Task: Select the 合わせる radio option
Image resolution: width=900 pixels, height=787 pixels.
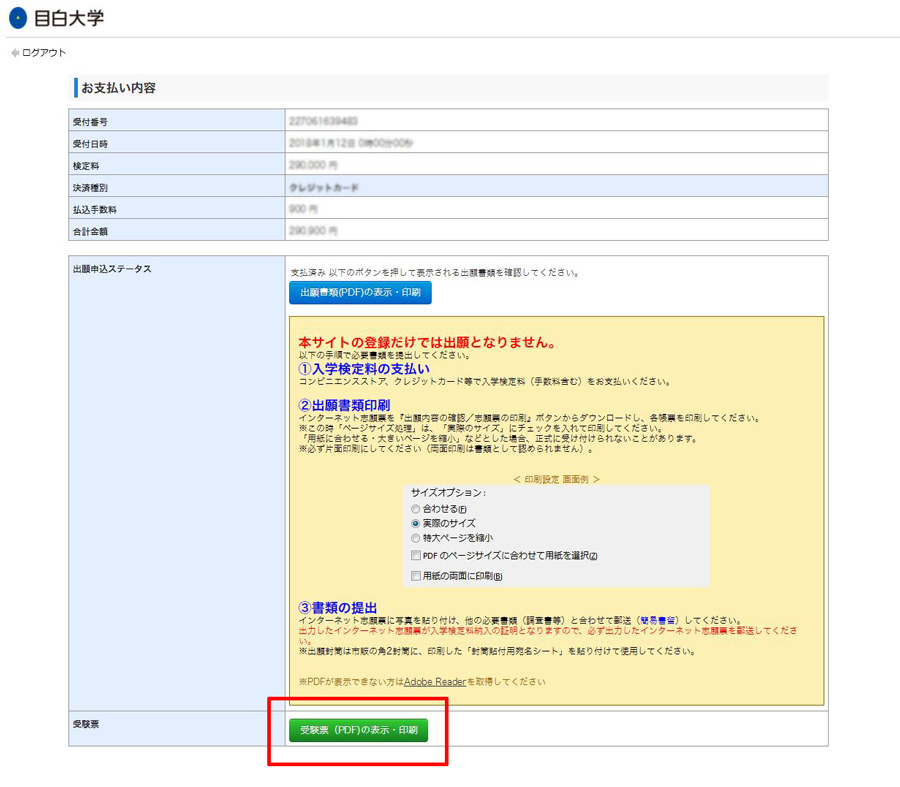Action: coord(416,509)
